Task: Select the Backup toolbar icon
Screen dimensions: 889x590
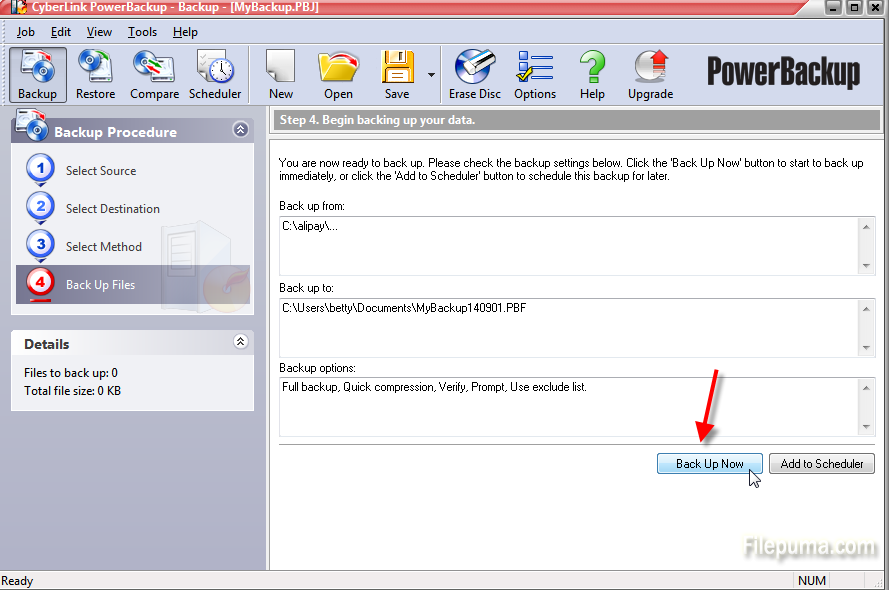Action: (37, 74)
